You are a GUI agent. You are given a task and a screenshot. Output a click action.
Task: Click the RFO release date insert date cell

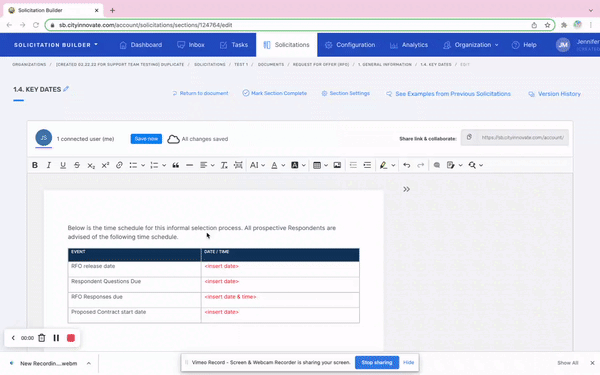click(280, 269)
